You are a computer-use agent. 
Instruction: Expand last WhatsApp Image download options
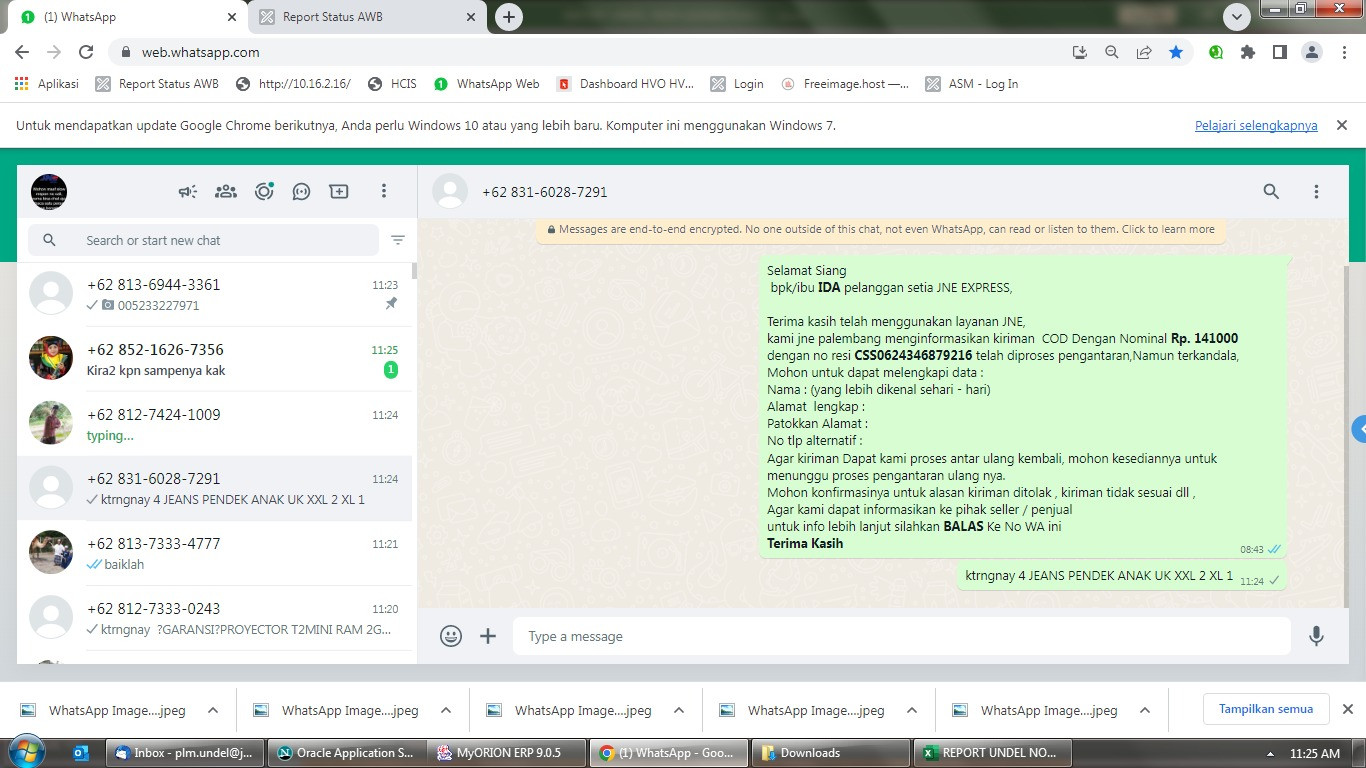(x=1145, y=710)
